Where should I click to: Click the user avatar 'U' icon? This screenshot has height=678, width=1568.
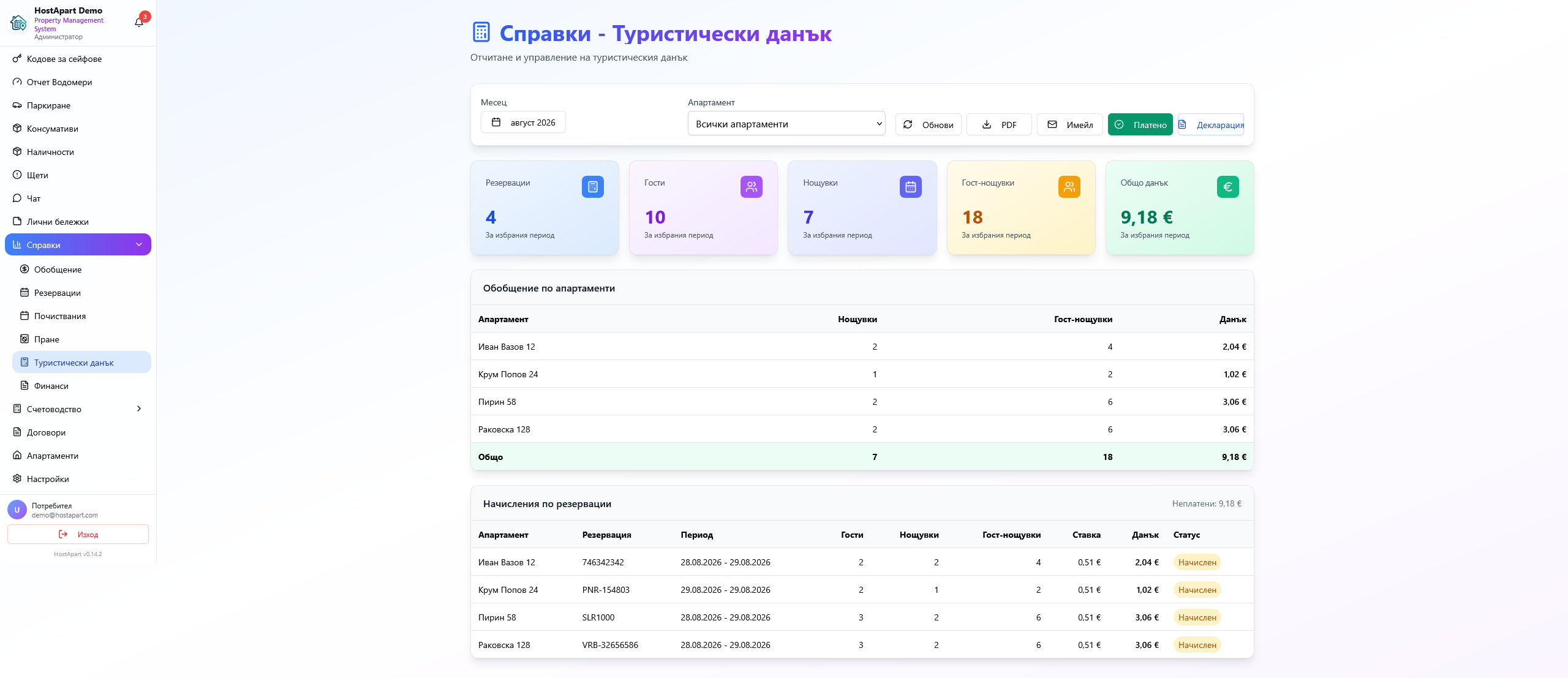point(17,510)
